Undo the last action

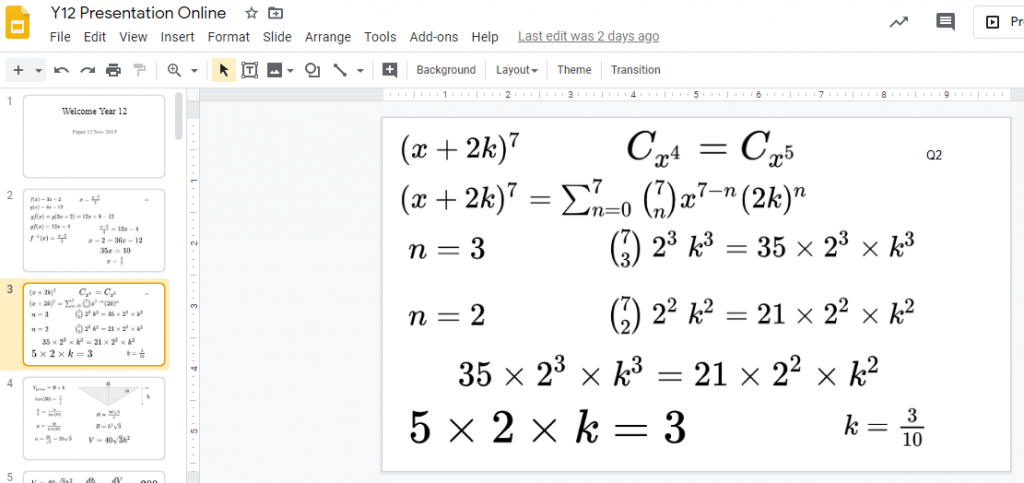coord(62,70)
